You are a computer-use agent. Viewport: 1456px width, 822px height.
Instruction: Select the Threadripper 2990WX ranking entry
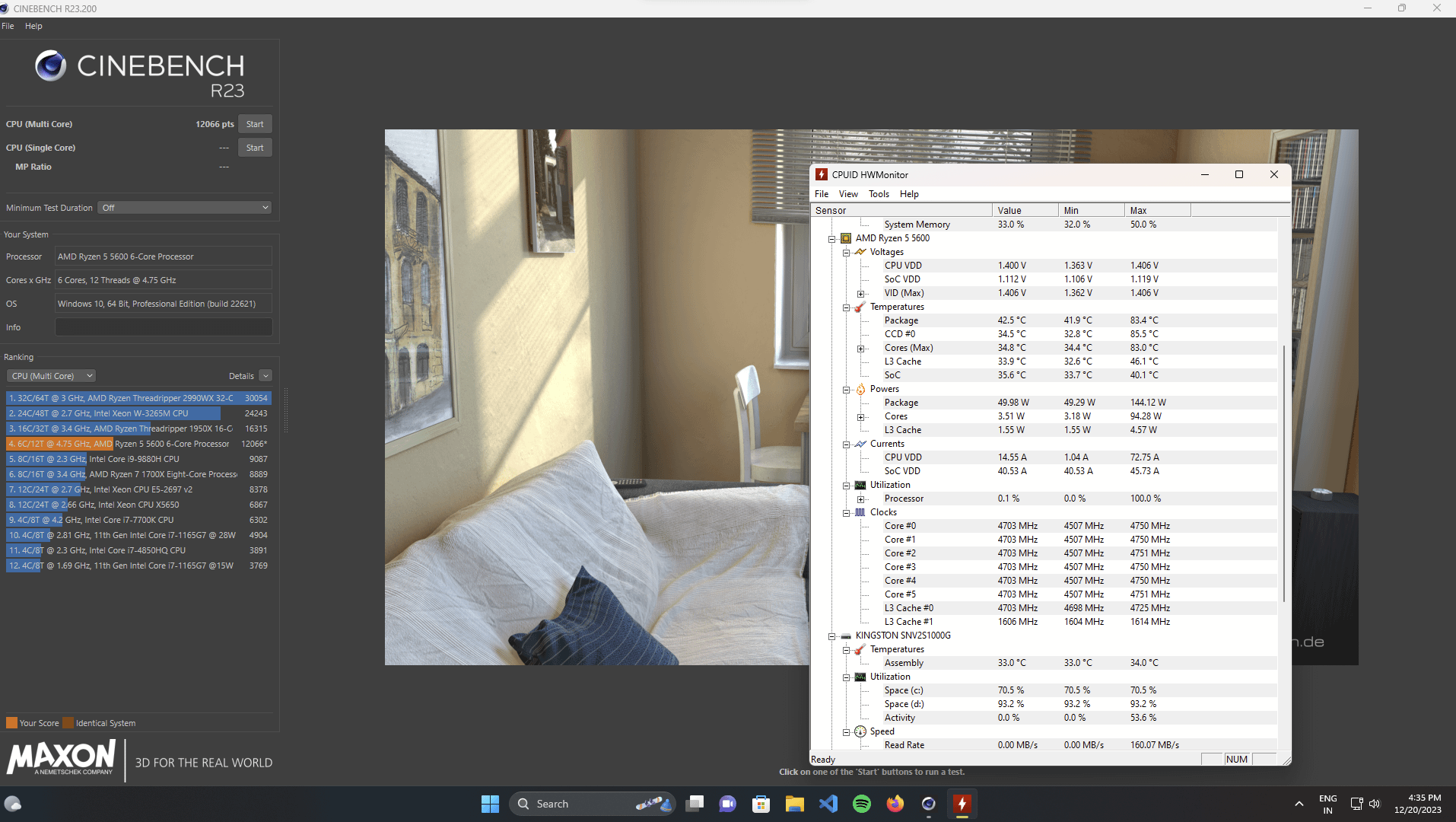coord(138,398)
